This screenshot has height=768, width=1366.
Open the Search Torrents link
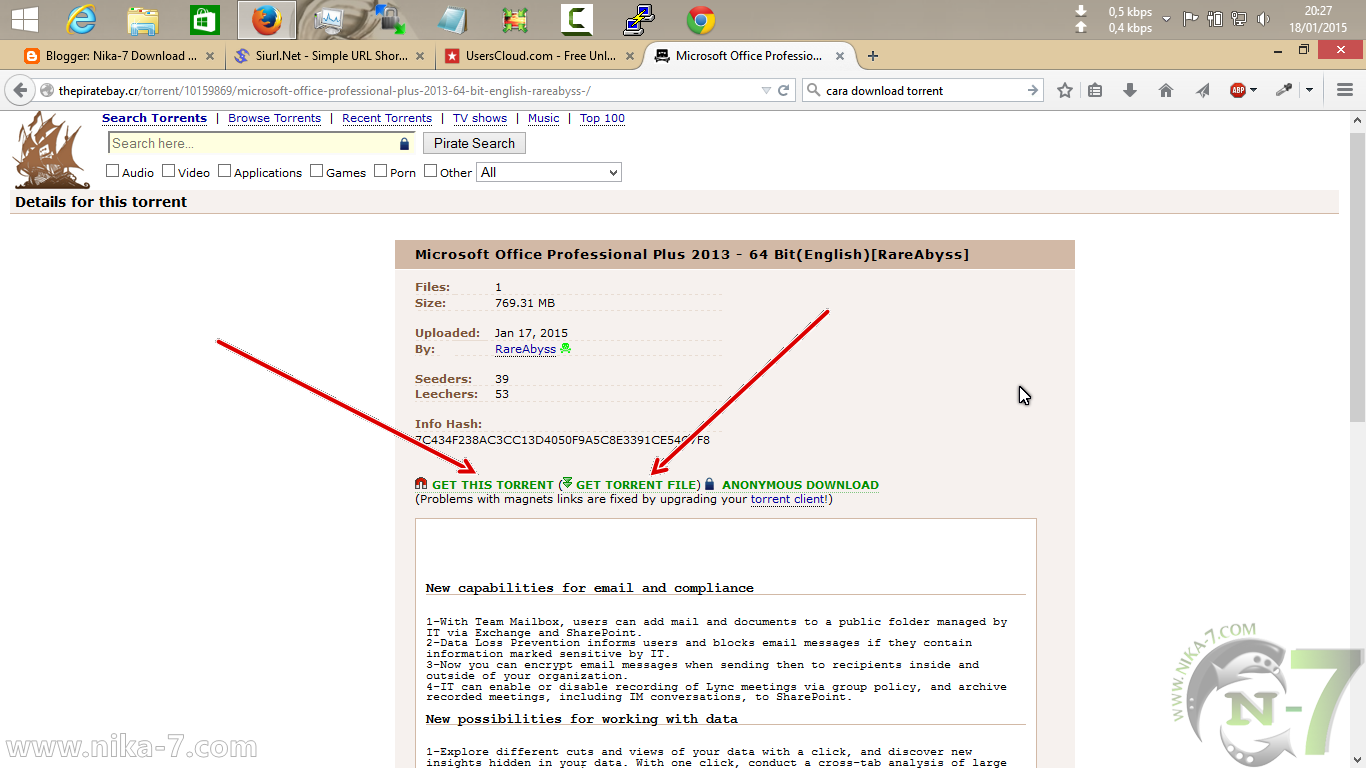tap(154, 118)
